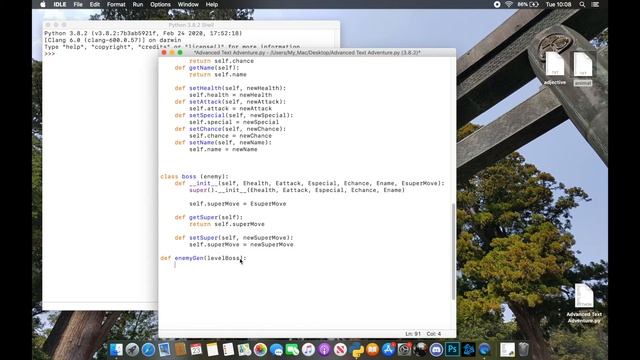Open the Options menu

160,4
